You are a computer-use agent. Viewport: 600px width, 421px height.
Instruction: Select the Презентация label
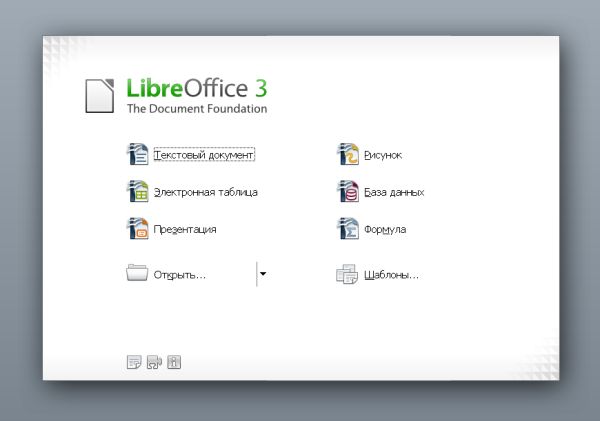coord(185,229)
